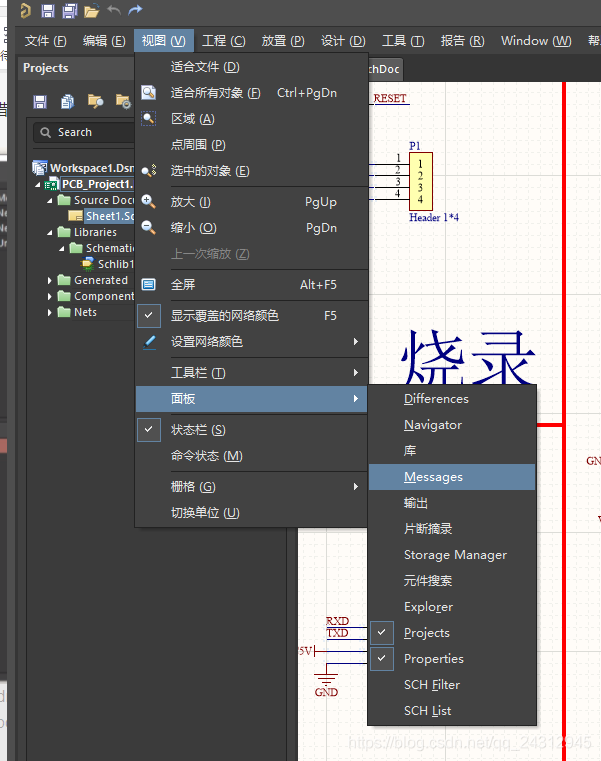601x761 pixels.
Task: Click the 选中的对象 selected objects icon
Action: 149,170
